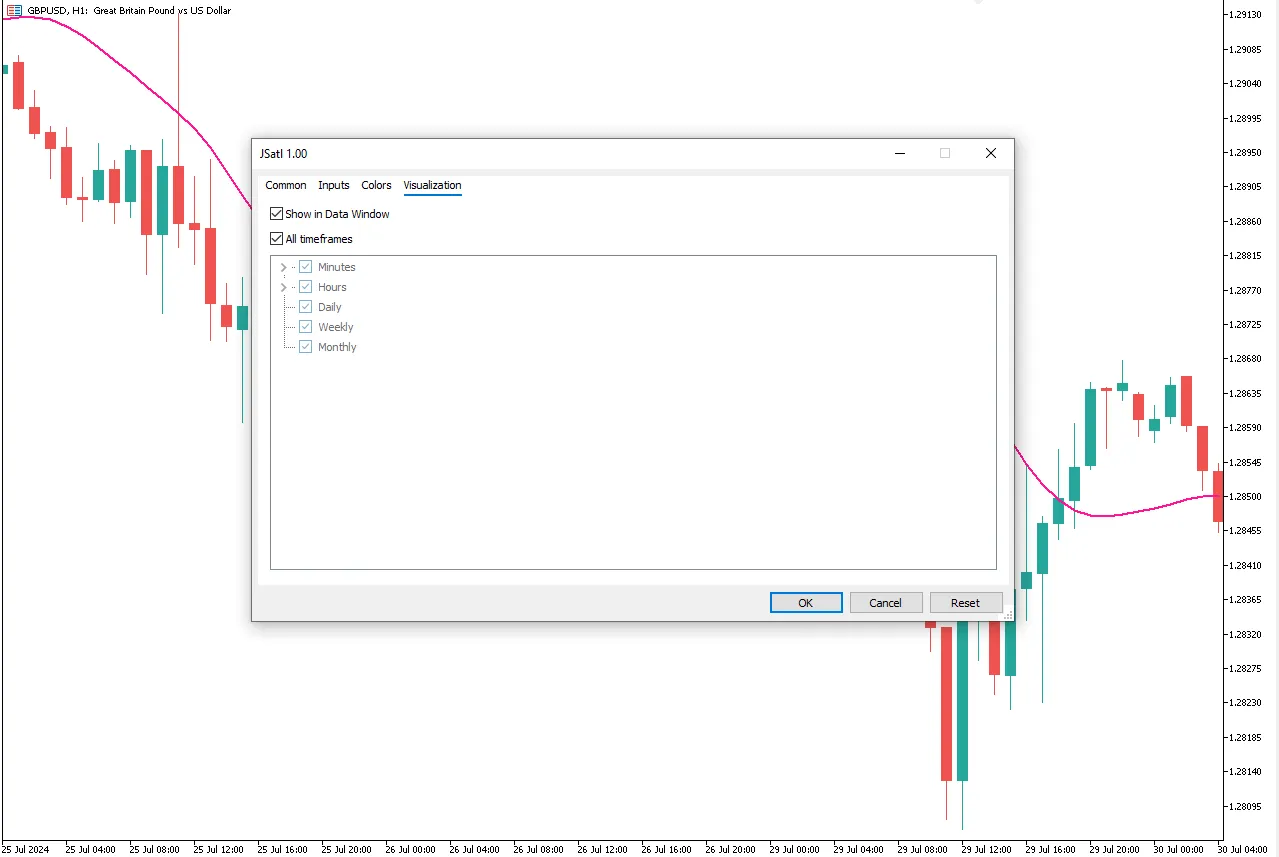
Task: Go to the Colors tab
Action: [377, 185]
